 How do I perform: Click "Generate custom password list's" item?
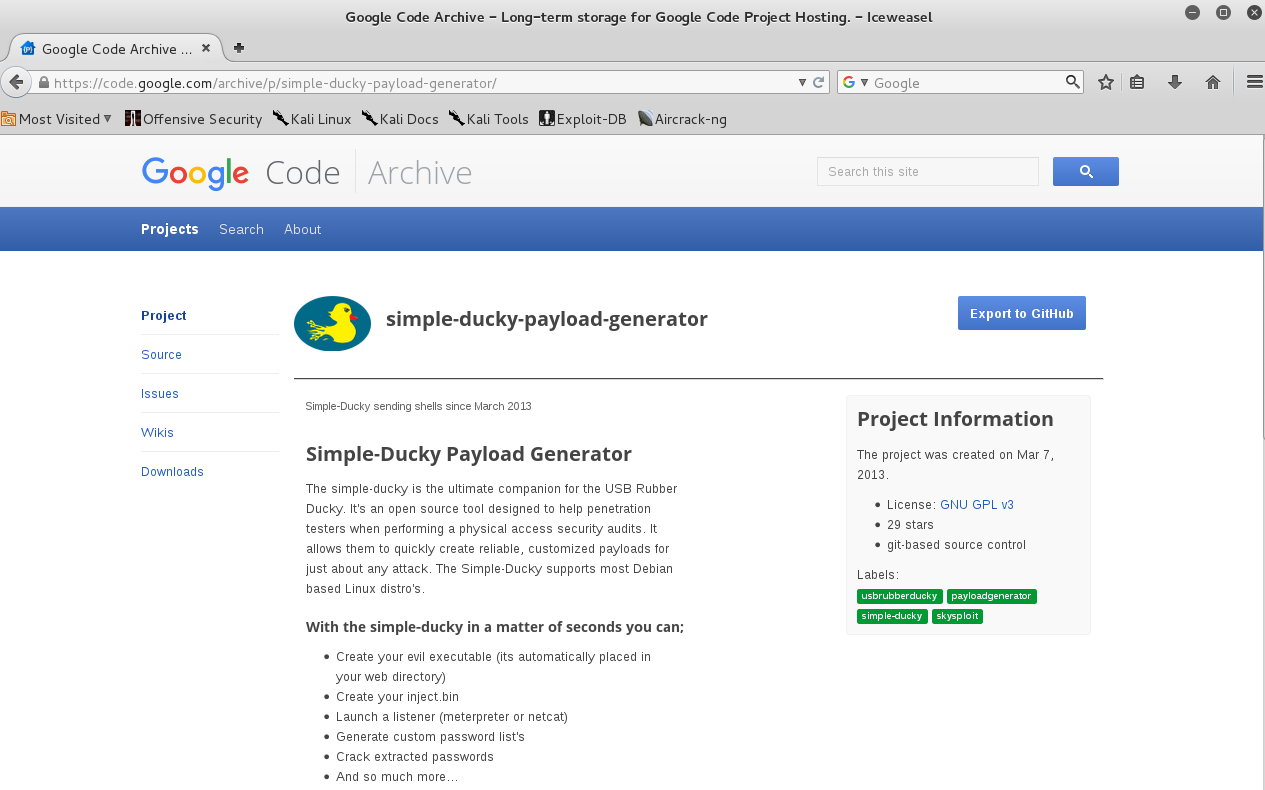point(430,737)
